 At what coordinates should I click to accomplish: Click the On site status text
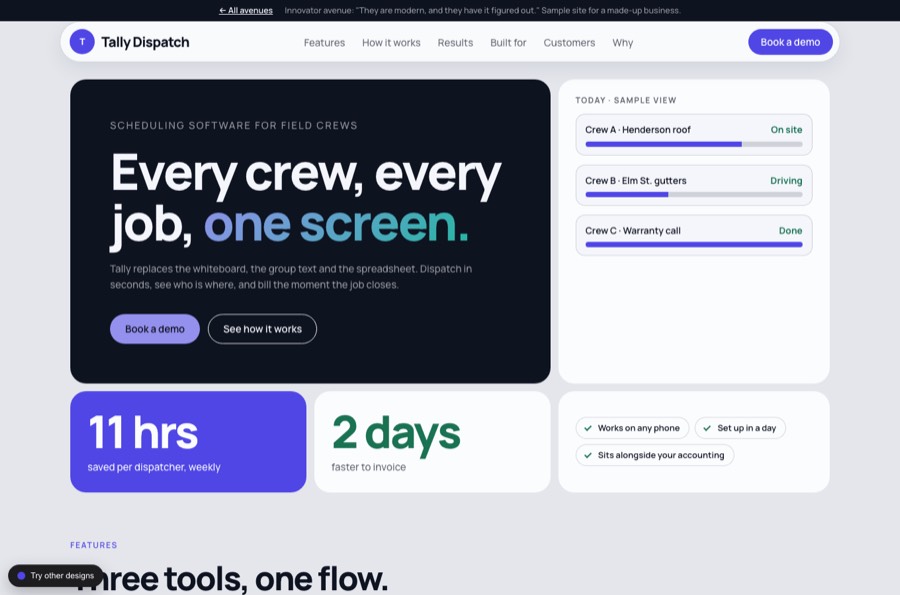click(786, 130)
